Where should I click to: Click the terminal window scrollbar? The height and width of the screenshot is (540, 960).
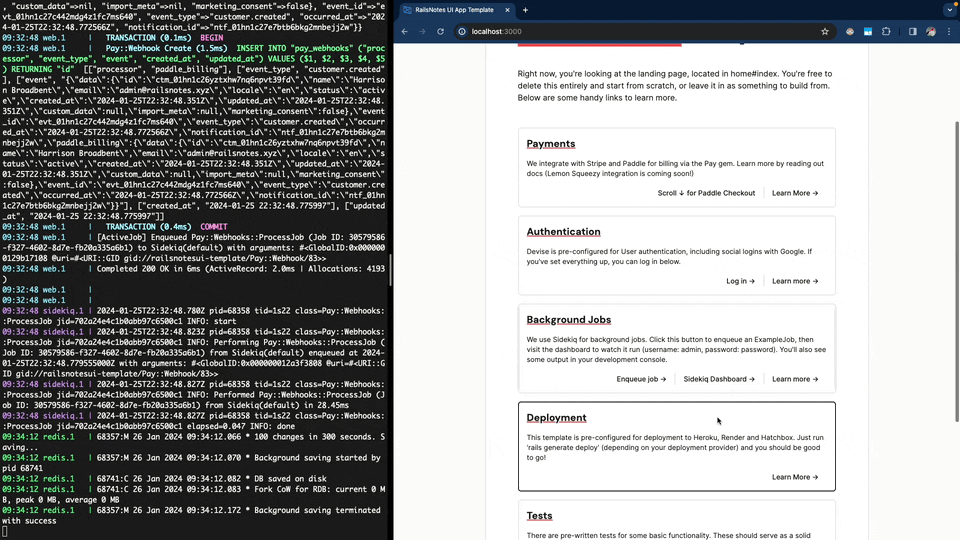click(x=390, y=269)
